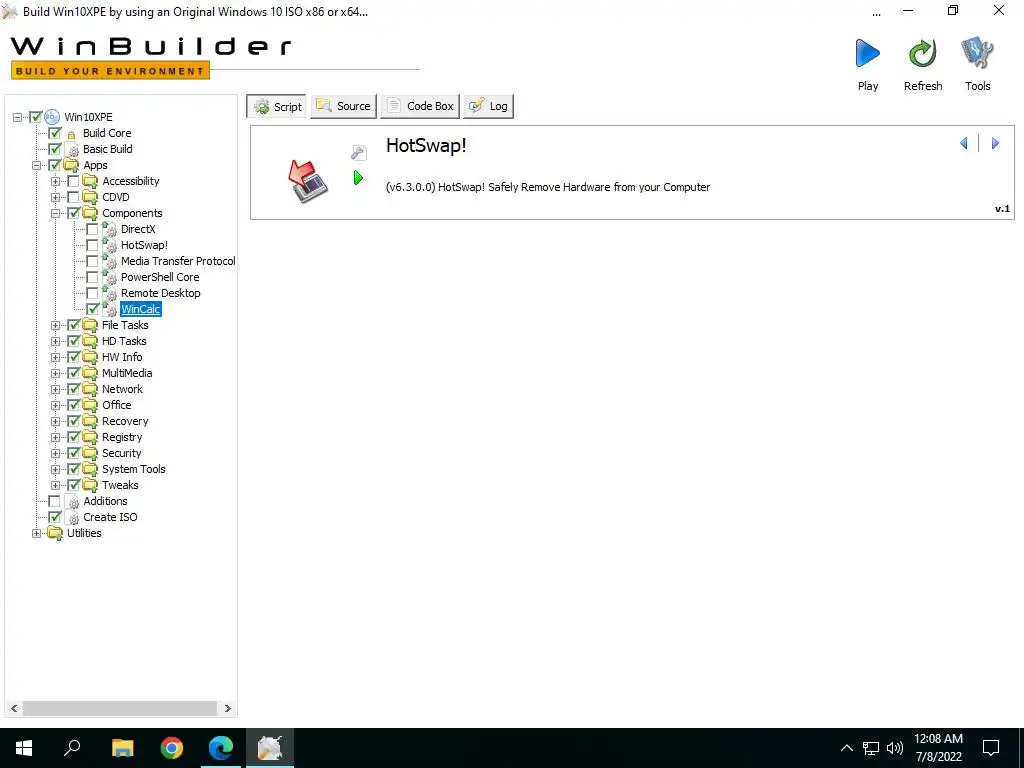Viewport: 1024px width, 768px height.
Task: Click the title bar ellipsis button
Action: pos(876,14)
